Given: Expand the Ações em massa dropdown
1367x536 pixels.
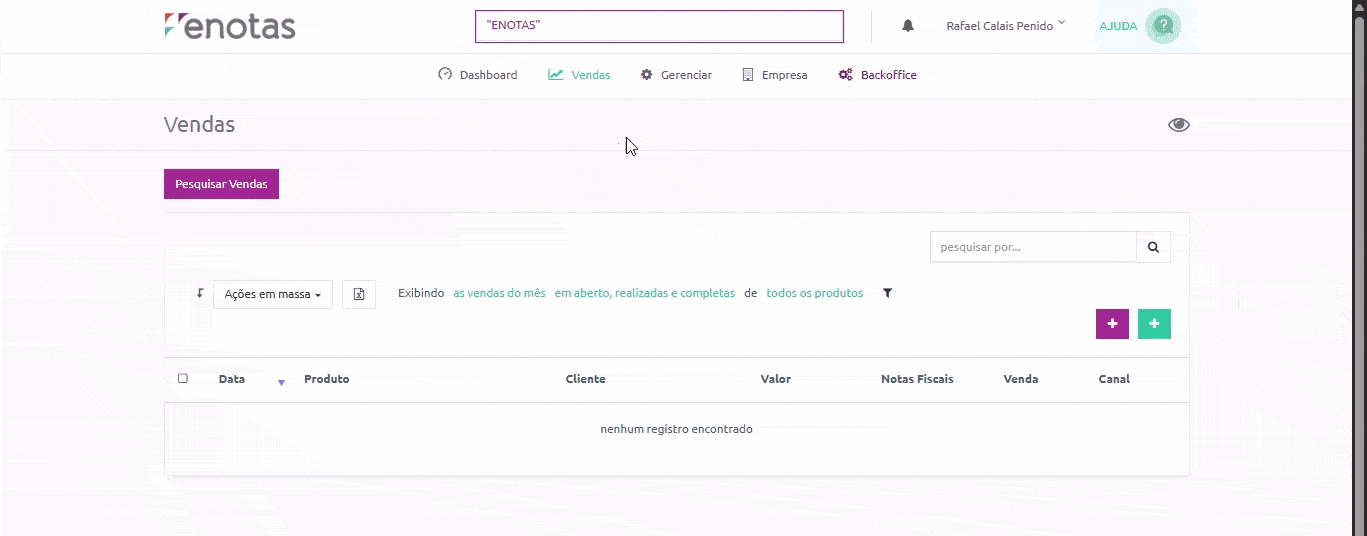Looking at the screenshot, I should point(272,294).
